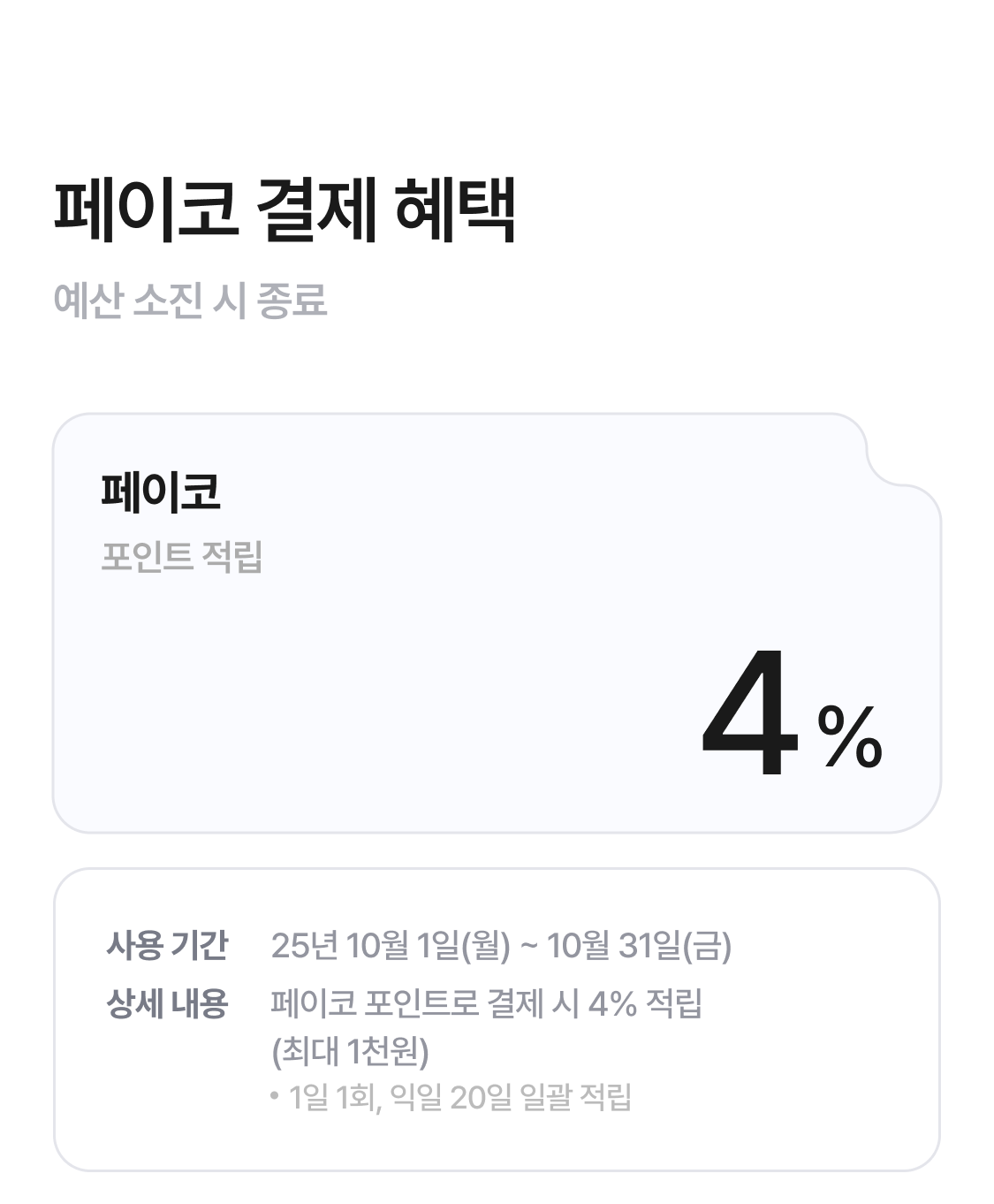The image size is (994, 1204).
Task: Click the bullet point before 1일 1회
Action: click(x=275, y=1097)
